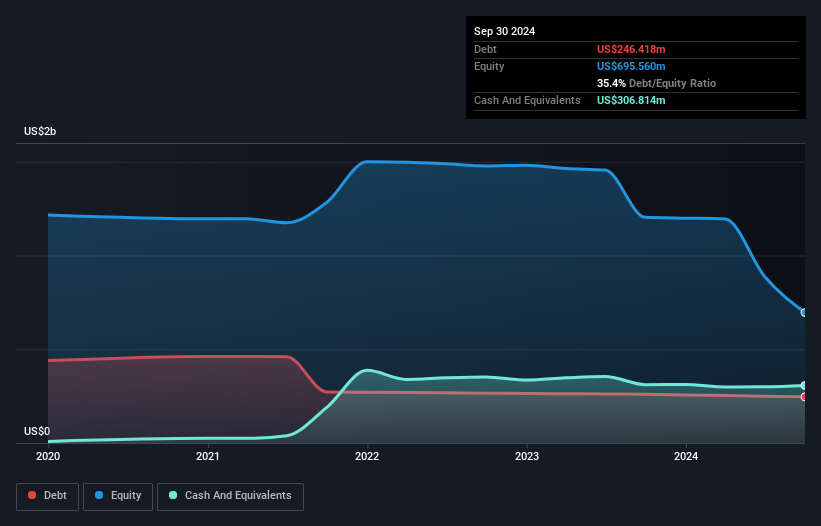Click the blue Equity legend dot
Image resolution: width=821 pixels, height=526 pixels.
[x=99, y=495]
